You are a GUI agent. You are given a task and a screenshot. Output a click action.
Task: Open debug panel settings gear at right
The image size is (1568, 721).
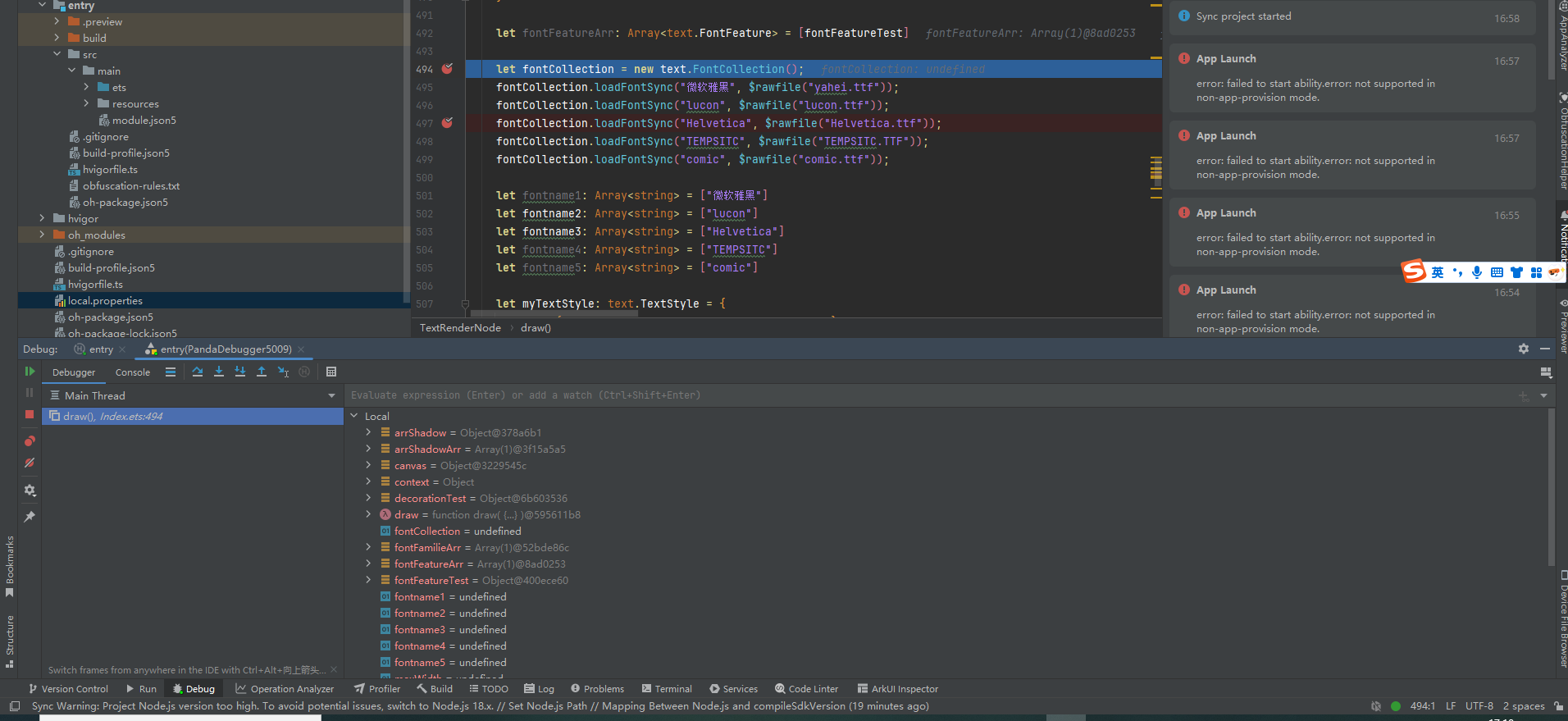coord(1524,349)
